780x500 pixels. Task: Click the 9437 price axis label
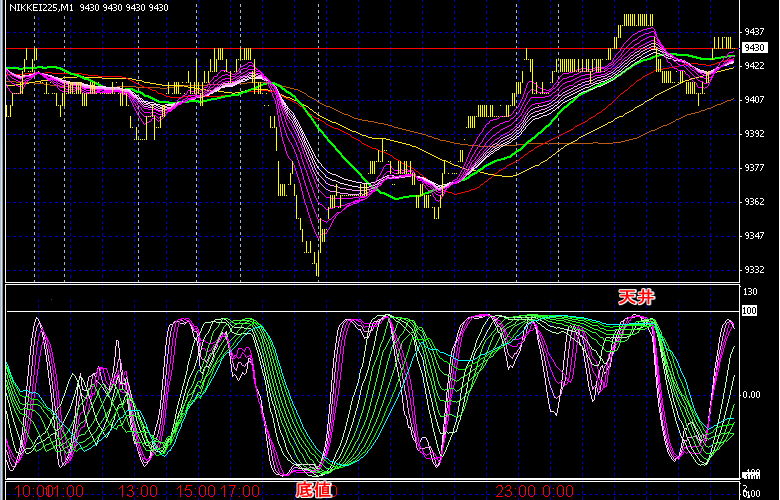pyautogui.click(x=754, y=30)
